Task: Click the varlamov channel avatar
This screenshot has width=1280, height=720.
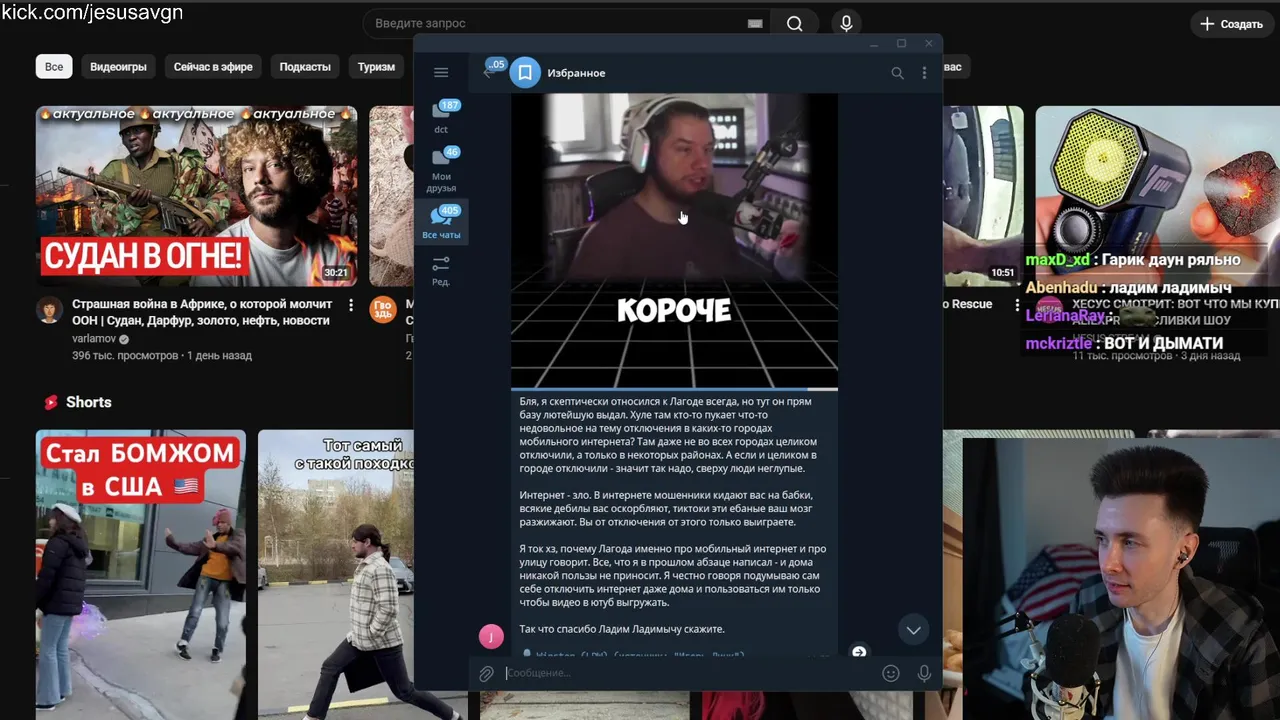Action: pyautogui.click(x=50, y=309)
